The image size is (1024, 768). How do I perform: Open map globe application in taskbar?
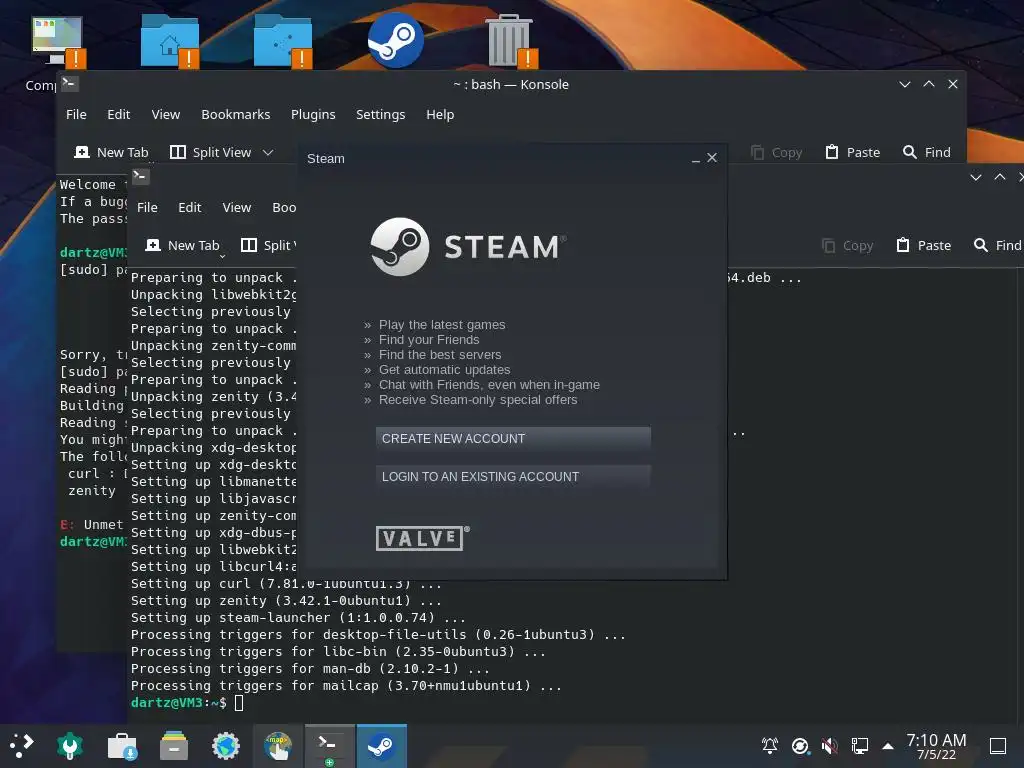[278, 745]
